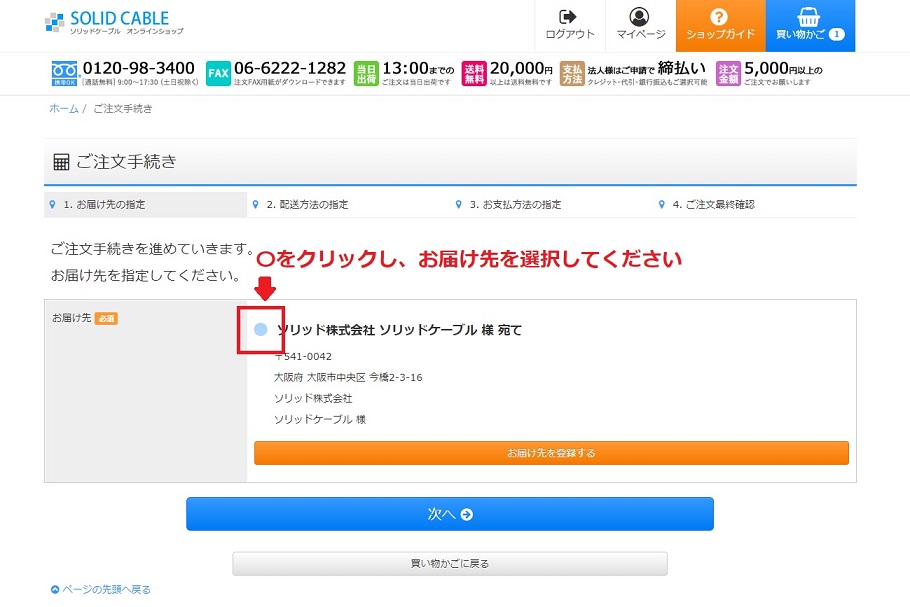The height and width of the screenshot is (607, 910).
Task: Select the ソリッド株式会社 delivery address radio
Action: 261,330
